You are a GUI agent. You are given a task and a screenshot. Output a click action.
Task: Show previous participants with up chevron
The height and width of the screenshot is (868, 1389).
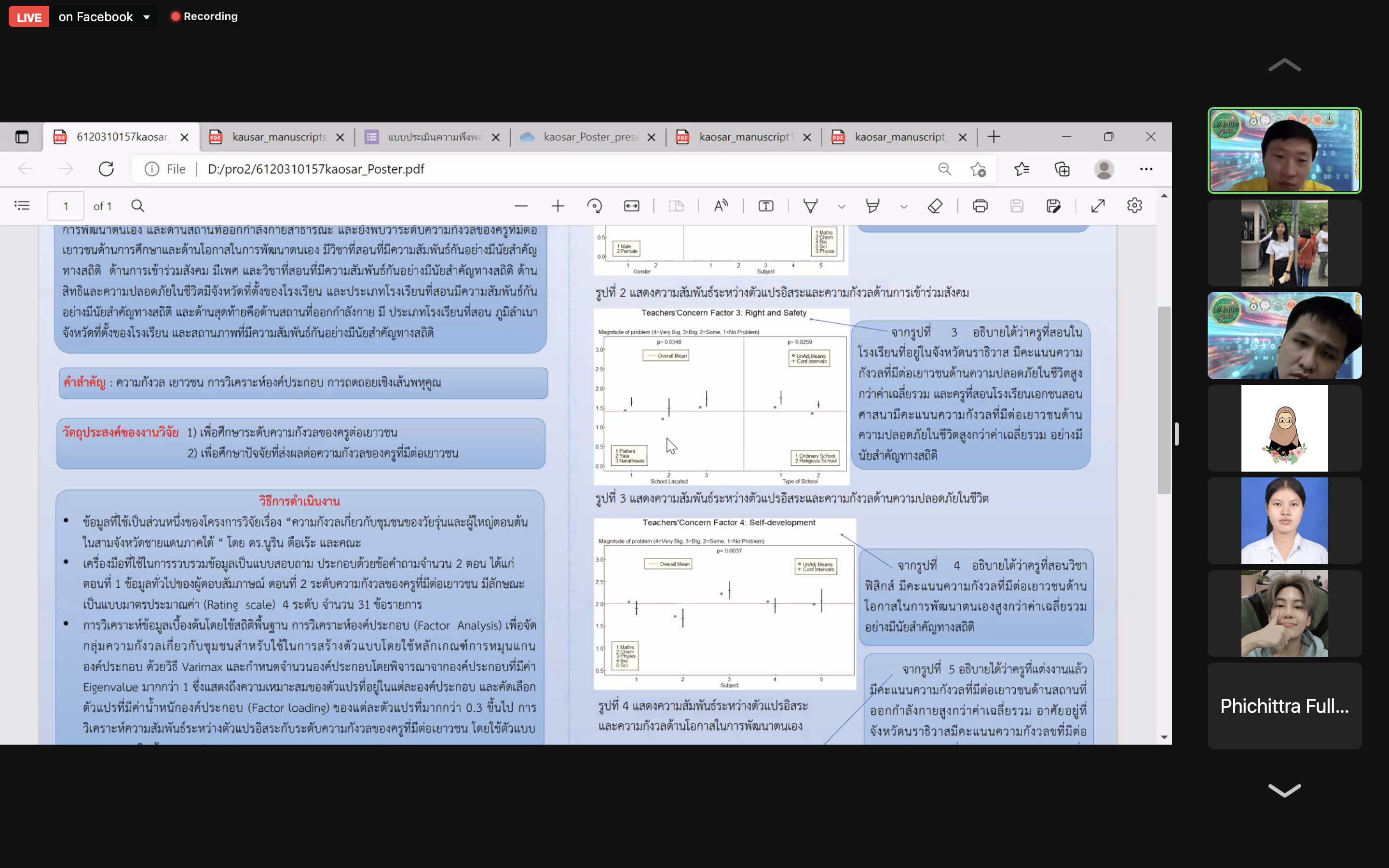pos(1284,66)
